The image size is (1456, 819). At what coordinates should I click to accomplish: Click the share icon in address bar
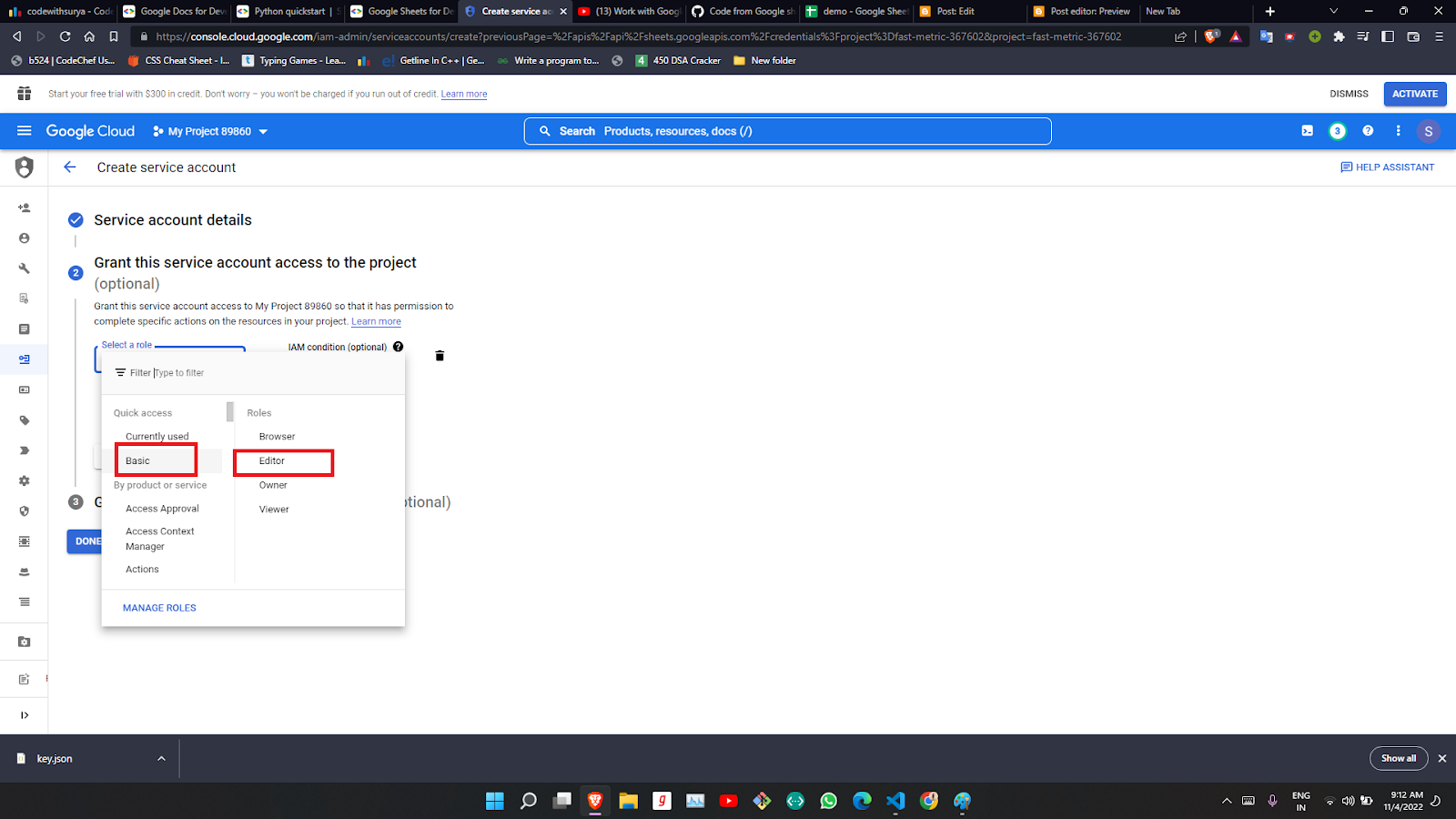coord(1180,36)
